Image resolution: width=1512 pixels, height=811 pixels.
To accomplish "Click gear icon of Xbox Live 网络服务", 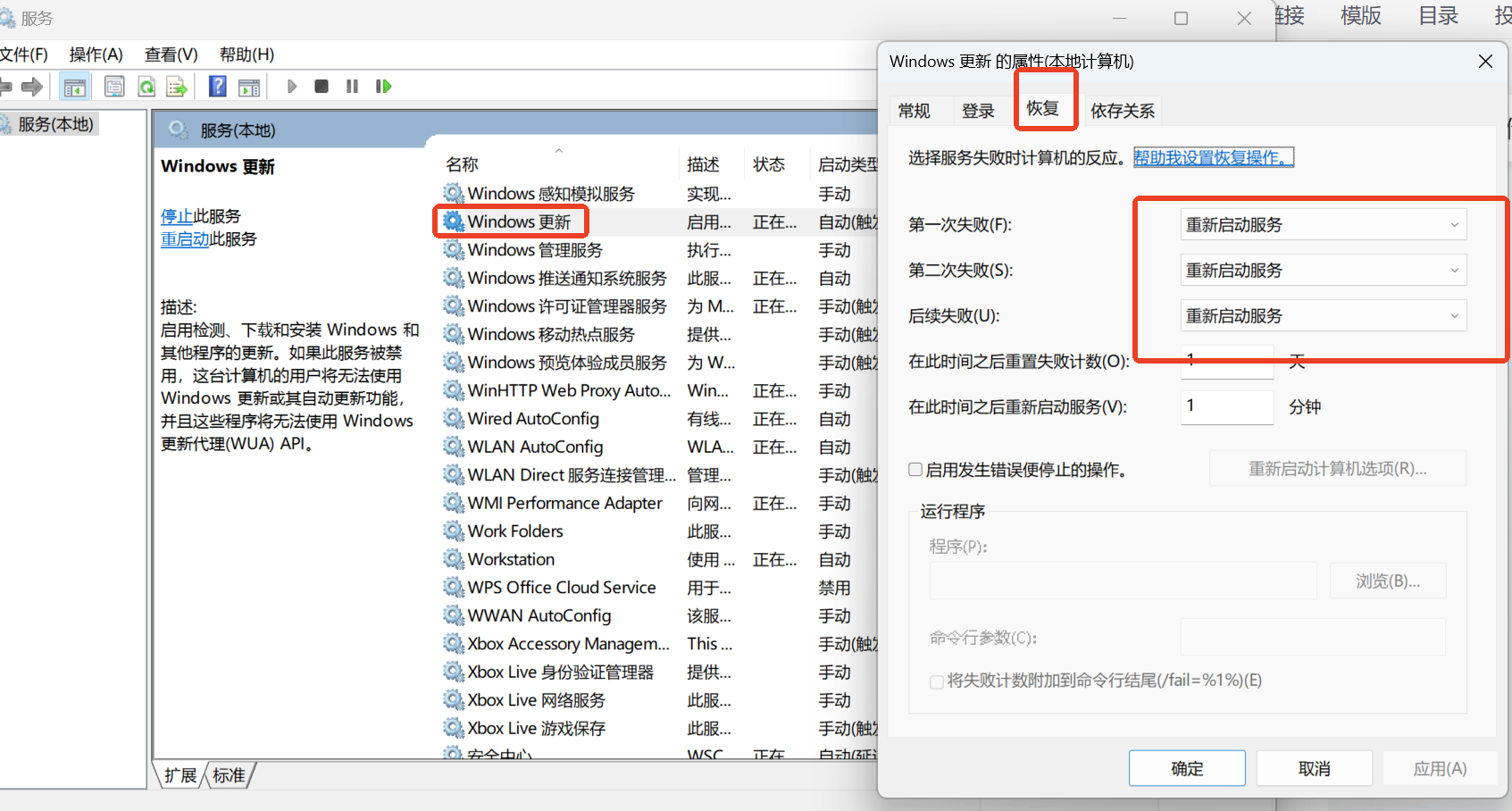I will 454,699.
